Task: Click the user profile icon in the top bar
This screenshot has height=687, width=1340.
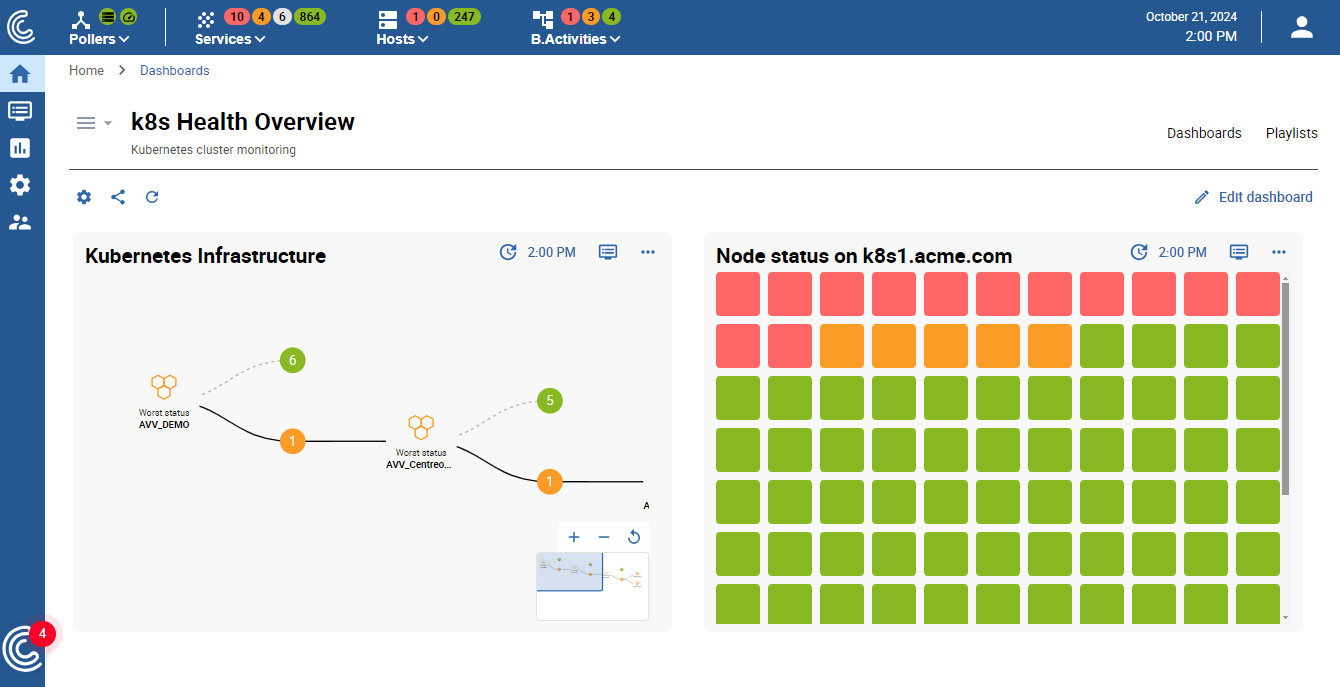Action: tap(1301, 27)
